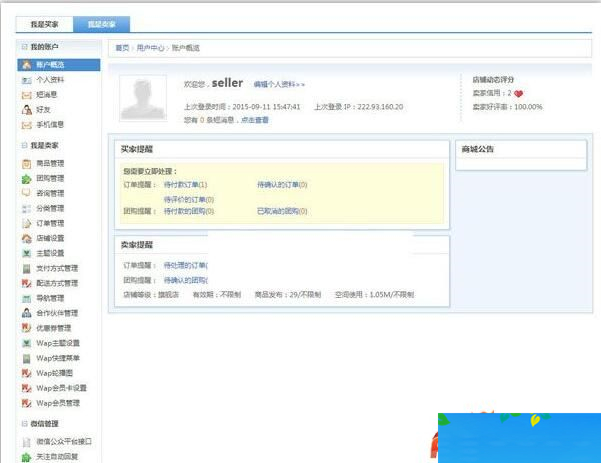Click 首页 in the breadcrumb
Screen dimensions: 601x463
click(122, 47)
